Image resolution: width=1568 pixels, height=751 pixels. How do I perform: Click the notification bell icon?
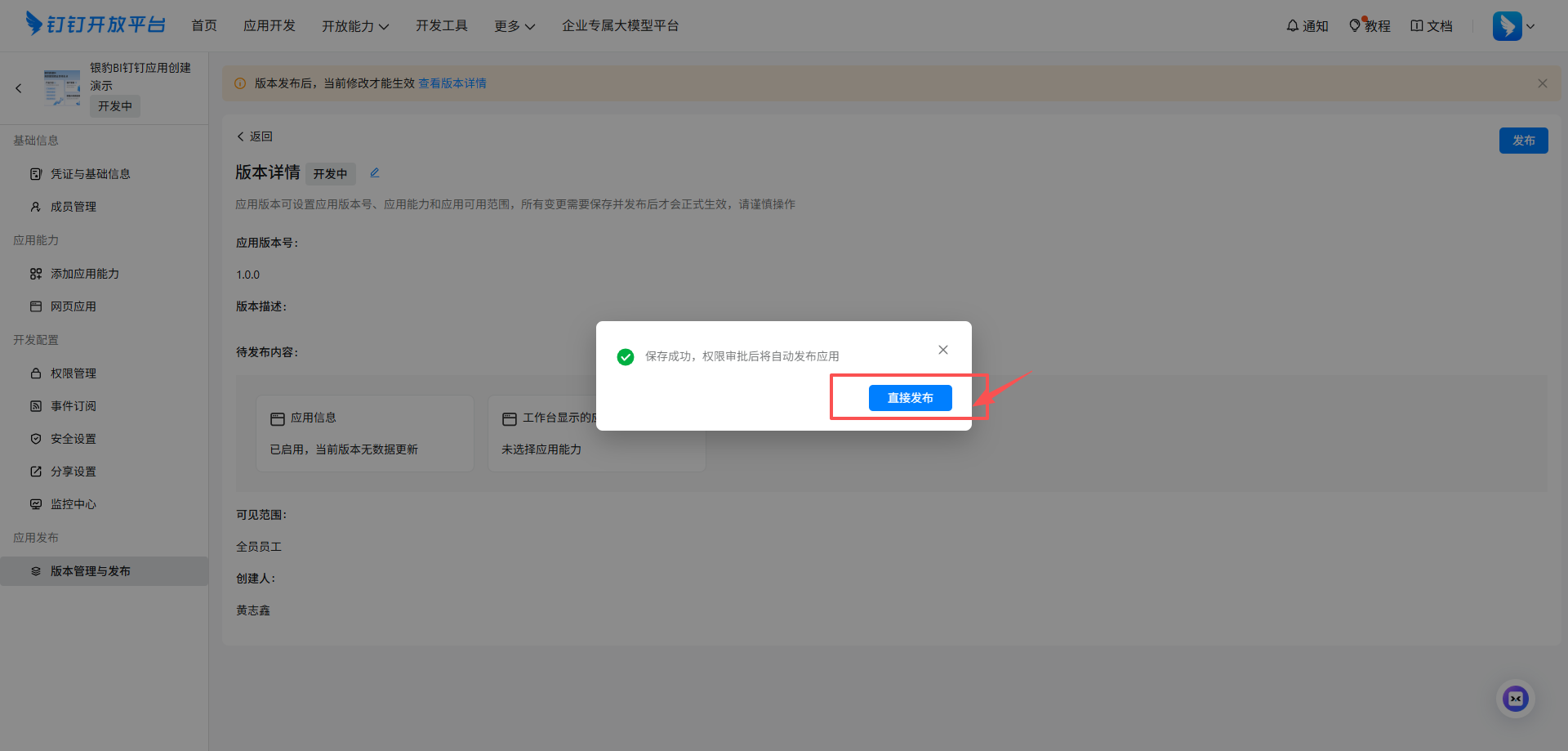[x=1291, y=25]
